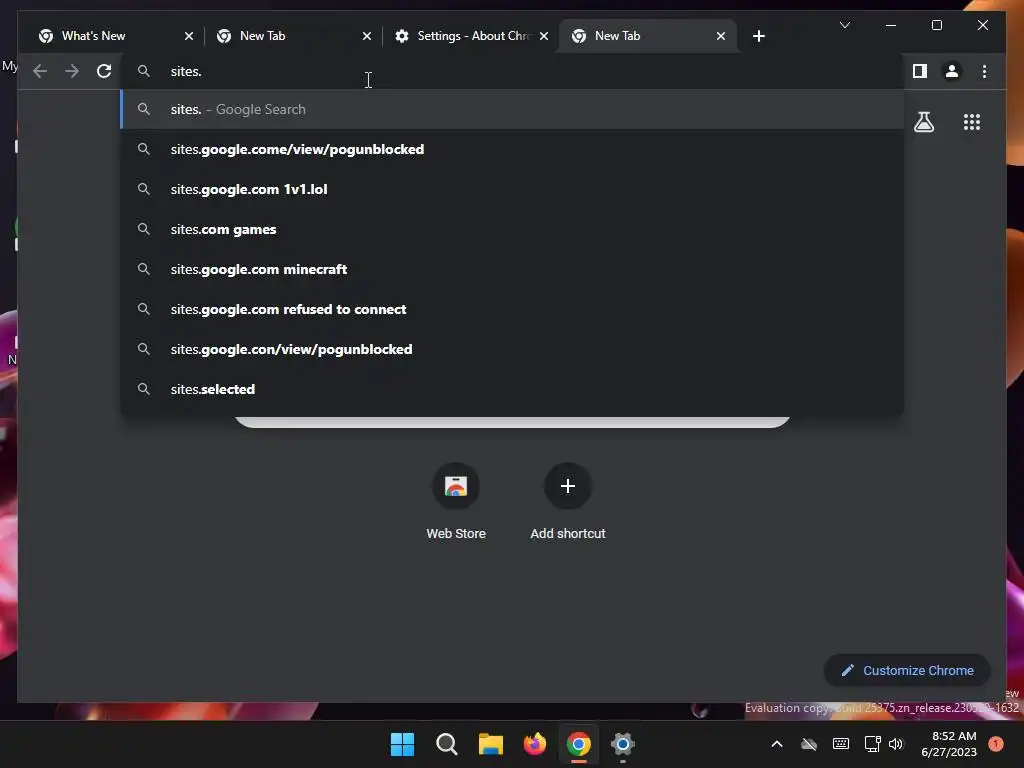Open File Explorer from taskbar
Image resolution: width=1024 pixels, height=768 pixels.
(x=490, y=744)
